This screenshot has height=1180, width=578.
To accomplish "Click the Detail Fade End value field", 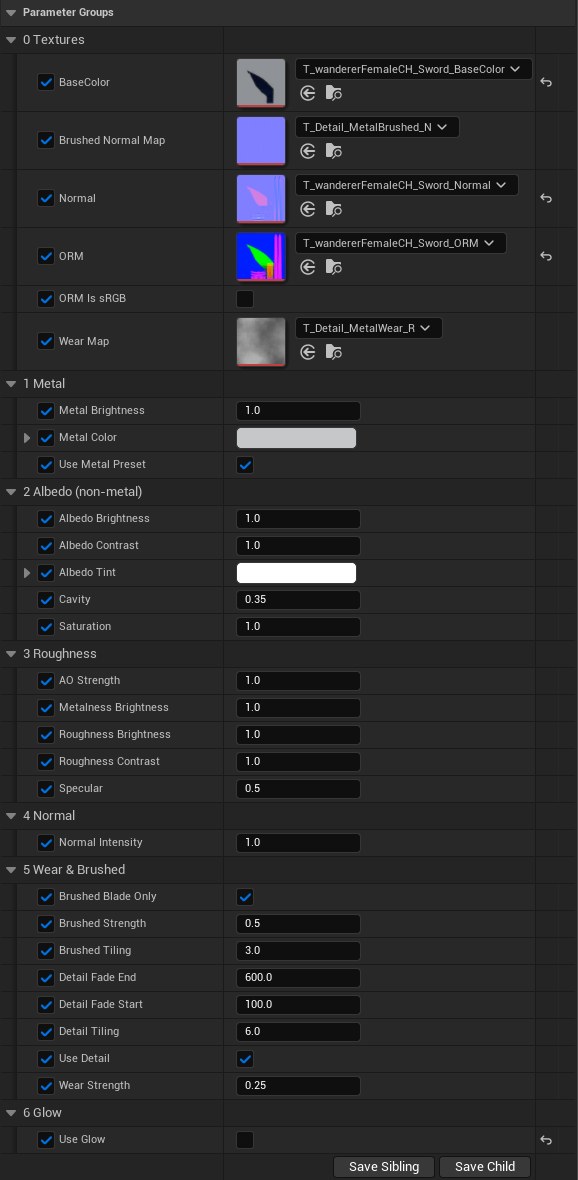I will point(298,978).
